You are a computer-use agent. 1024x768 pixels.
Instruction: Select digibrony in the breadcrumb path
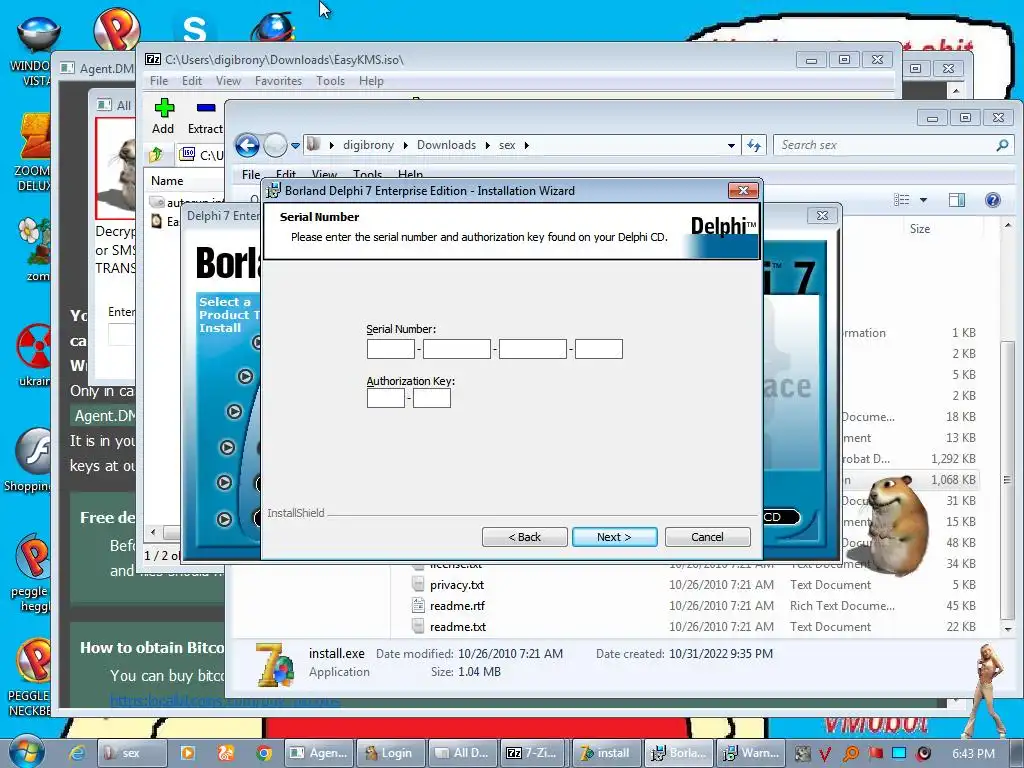pos(368,145)
